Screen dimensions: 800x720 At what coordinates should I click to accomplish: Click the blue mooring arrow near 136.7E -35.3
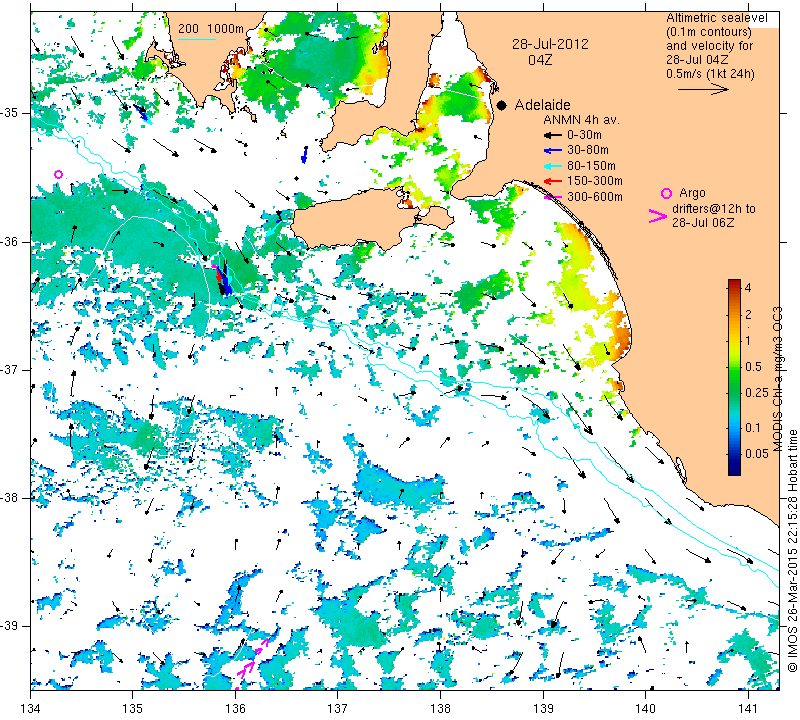[x=305, y=155]
